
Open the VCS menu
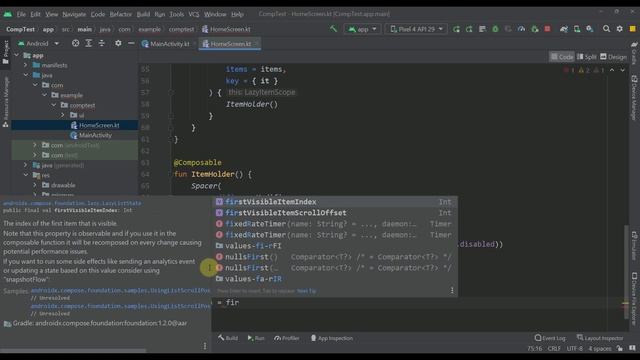193,14
